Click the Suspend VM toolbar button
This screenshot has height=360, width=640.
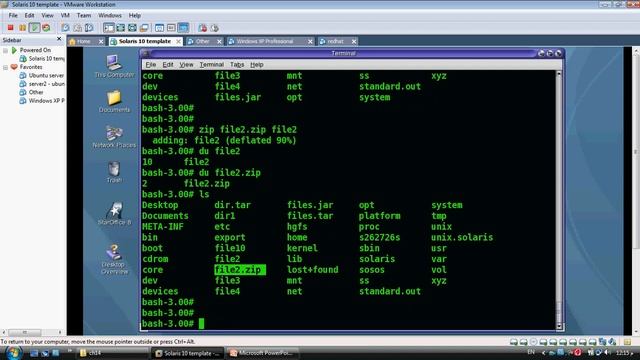pos(22,28)
